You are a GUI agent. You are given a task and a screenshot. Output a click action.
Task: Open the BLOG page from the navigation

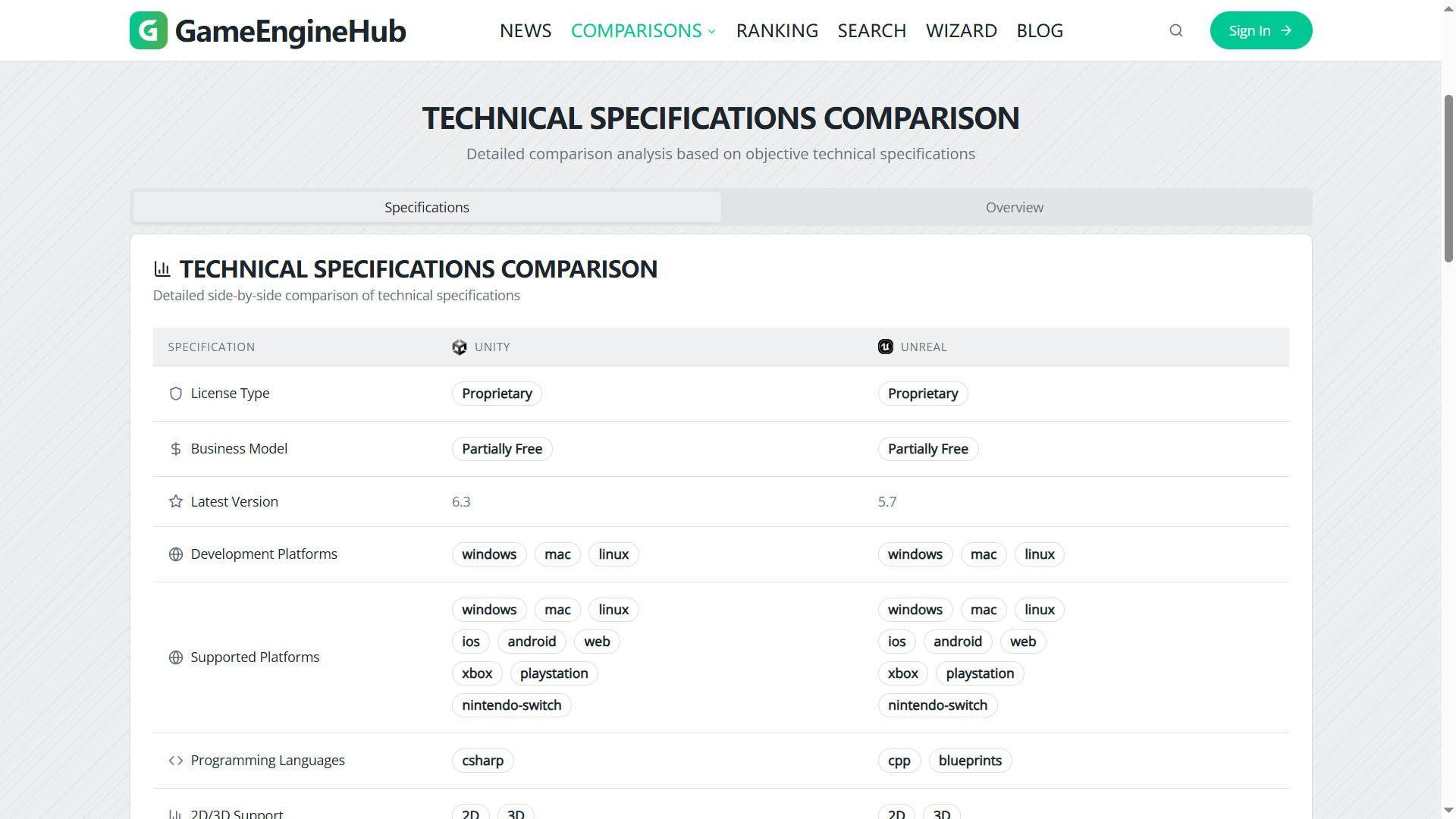pos(1040,30)
